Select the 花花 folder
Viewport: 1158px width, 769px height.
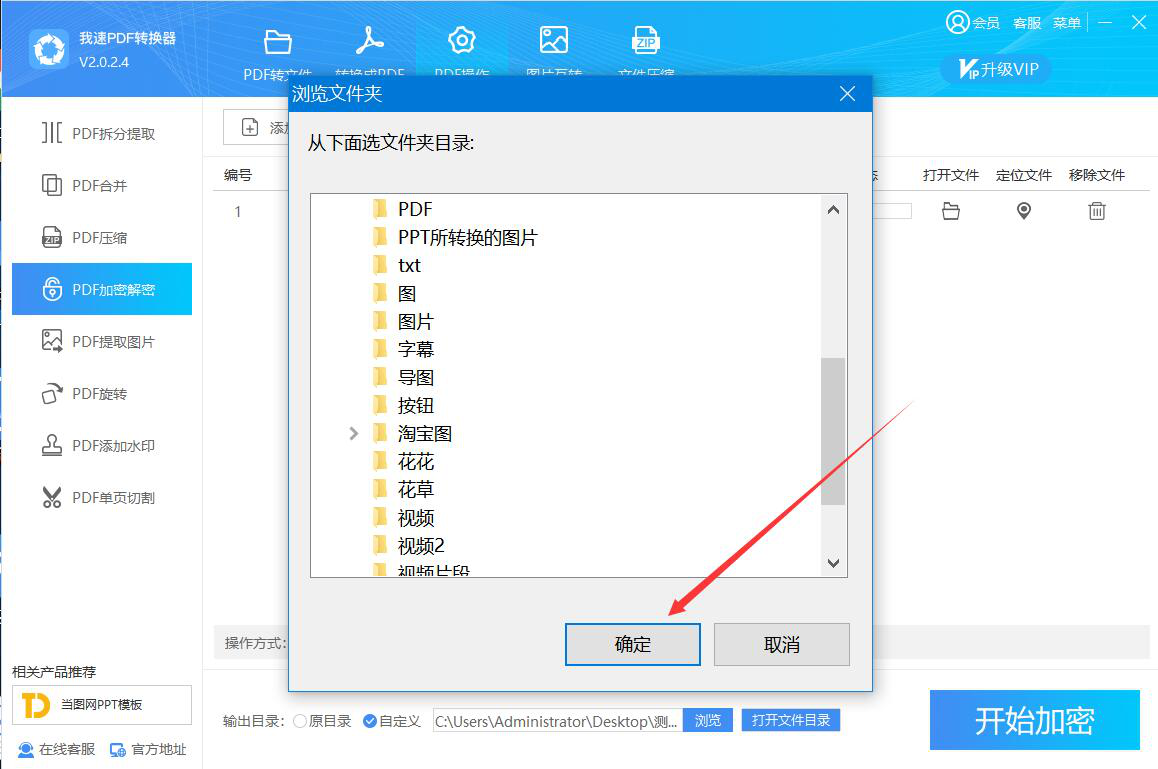point(416,462)
